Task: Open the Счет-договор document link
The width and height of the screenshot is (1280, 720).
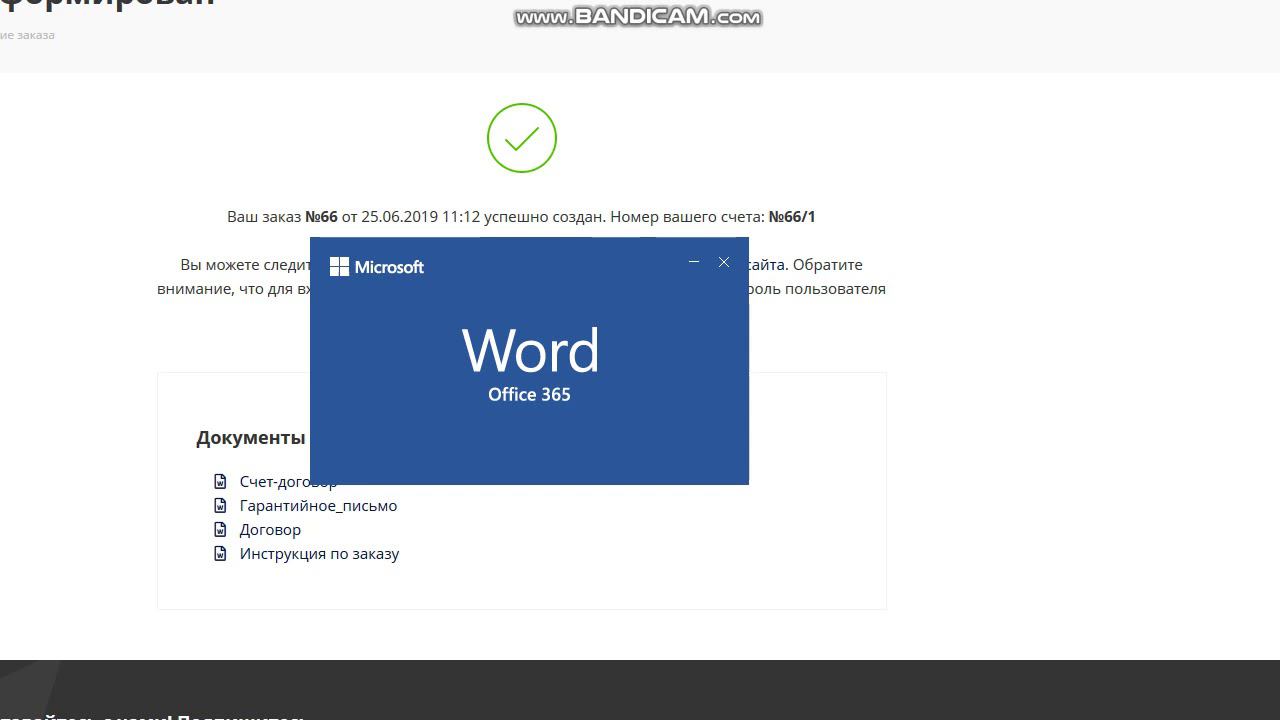Action: point(288,482)
